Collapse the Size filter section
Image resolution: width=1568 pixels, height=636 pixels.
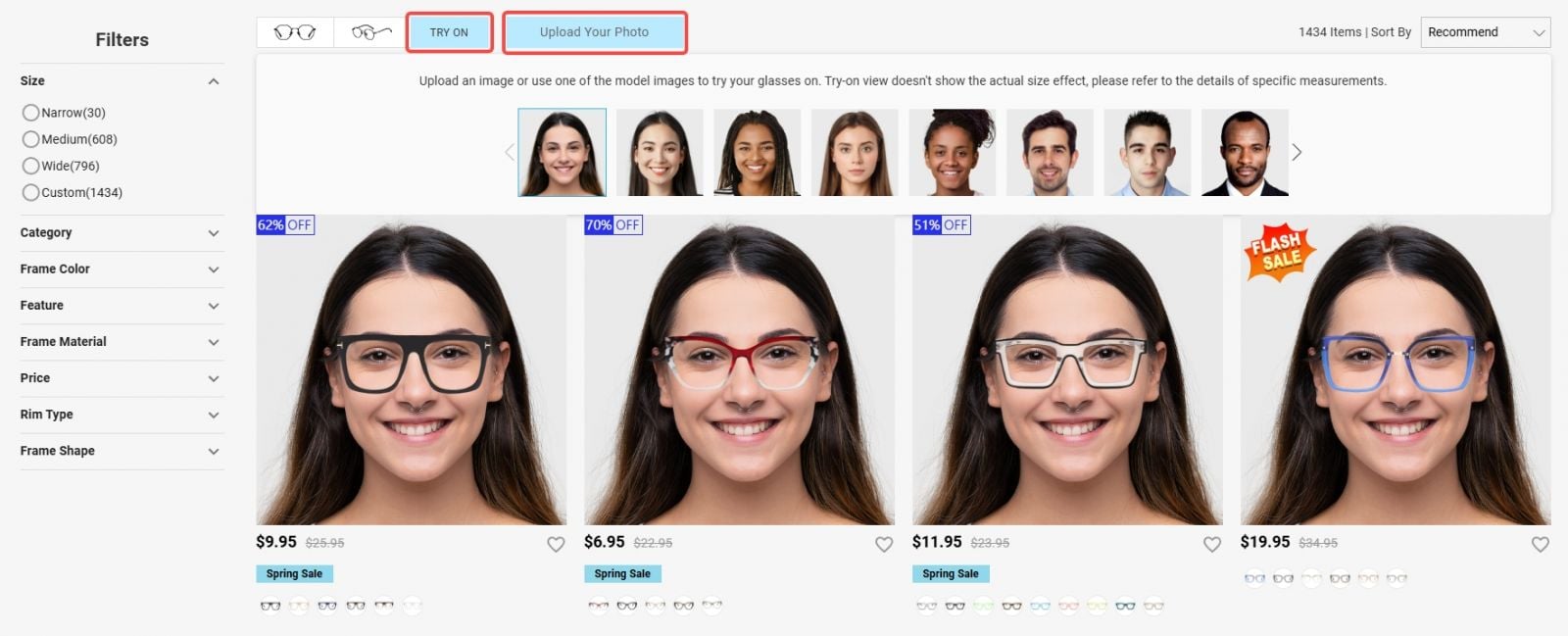coord(214,81)
